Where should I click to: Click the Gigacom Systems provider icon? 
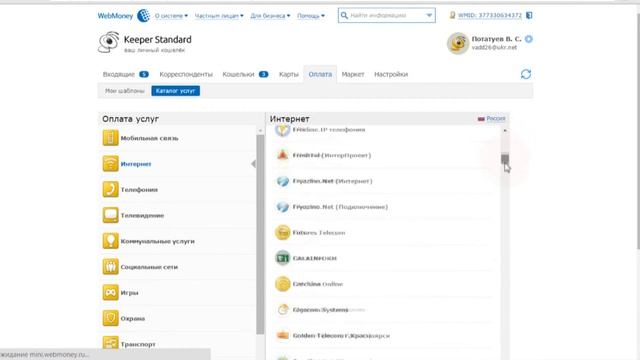coord(282,310)
